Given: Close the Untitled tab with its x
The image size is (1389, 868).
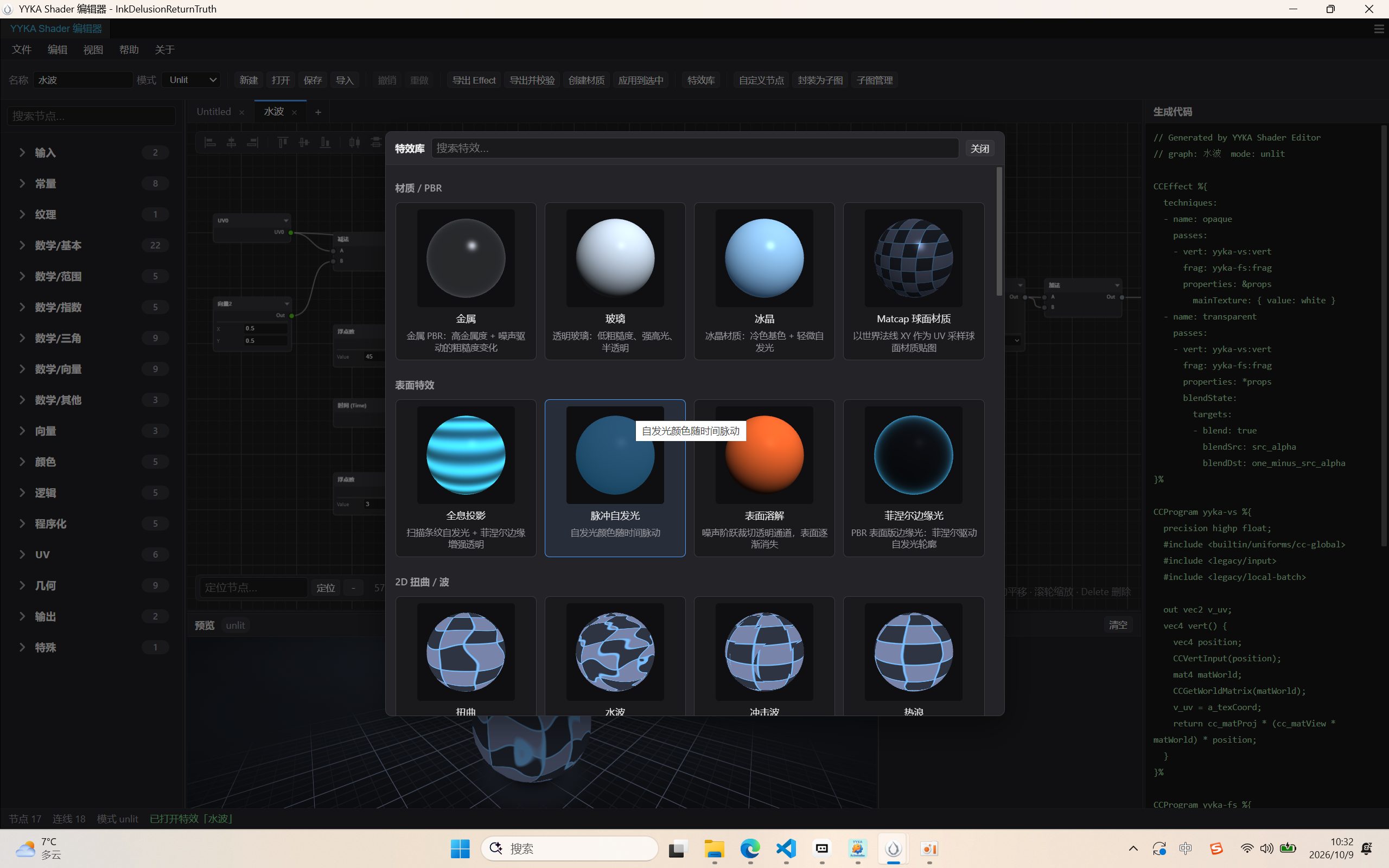Looking at the screenshot, I should pyautogui.click(x=241, y=112).
